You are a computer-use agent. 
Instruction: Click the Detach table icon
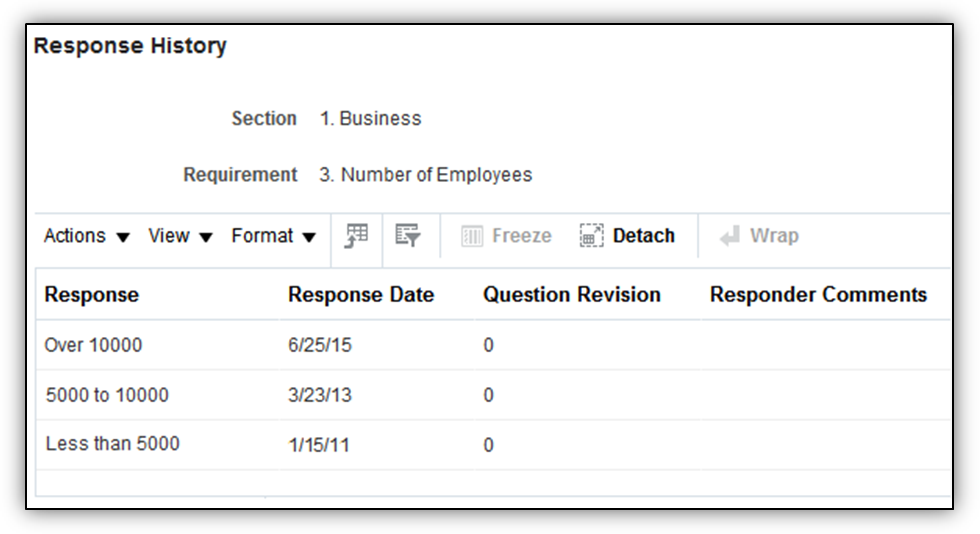pyautogui.click(x=591, y=236)
